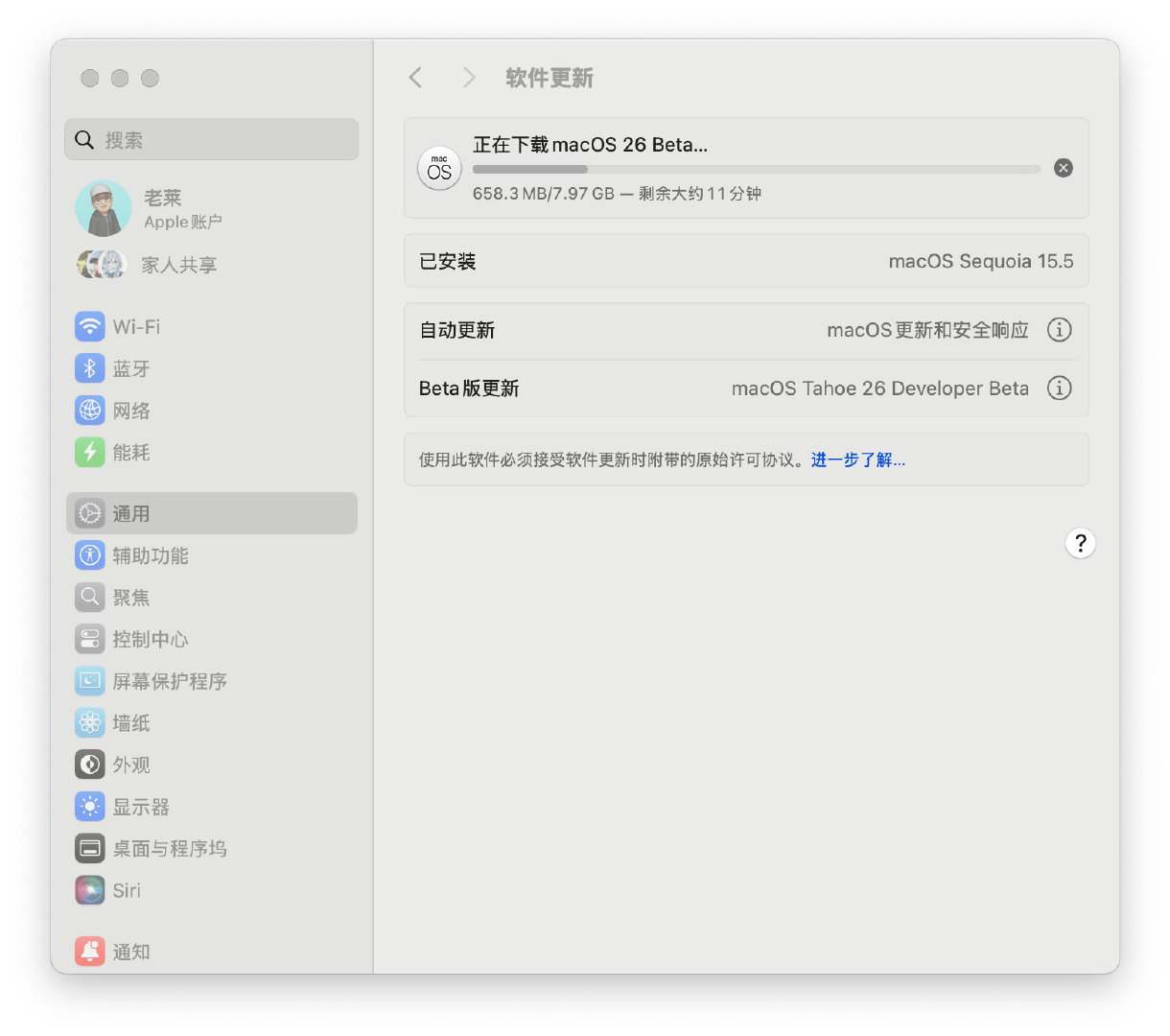
Task: Click the minimize window button
Action: click(120, 78)
